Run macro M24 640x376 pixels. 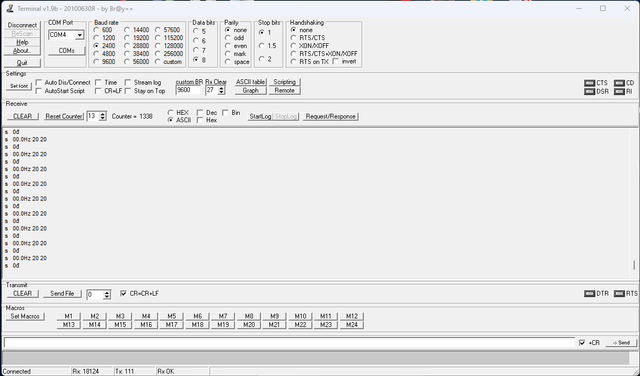point(352,325)
